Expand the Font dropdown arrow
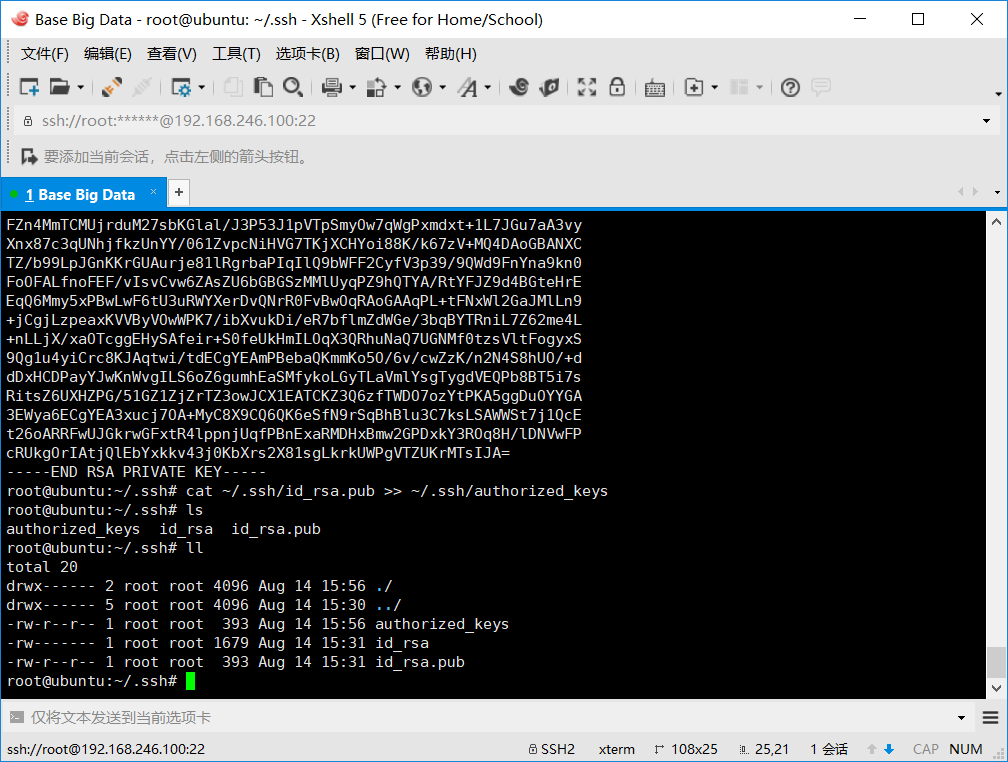 487,87
